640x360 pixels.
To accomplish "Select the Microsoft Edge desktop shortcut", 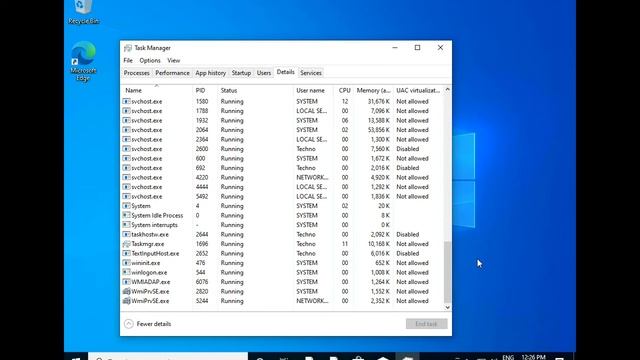I will point(83,61).
